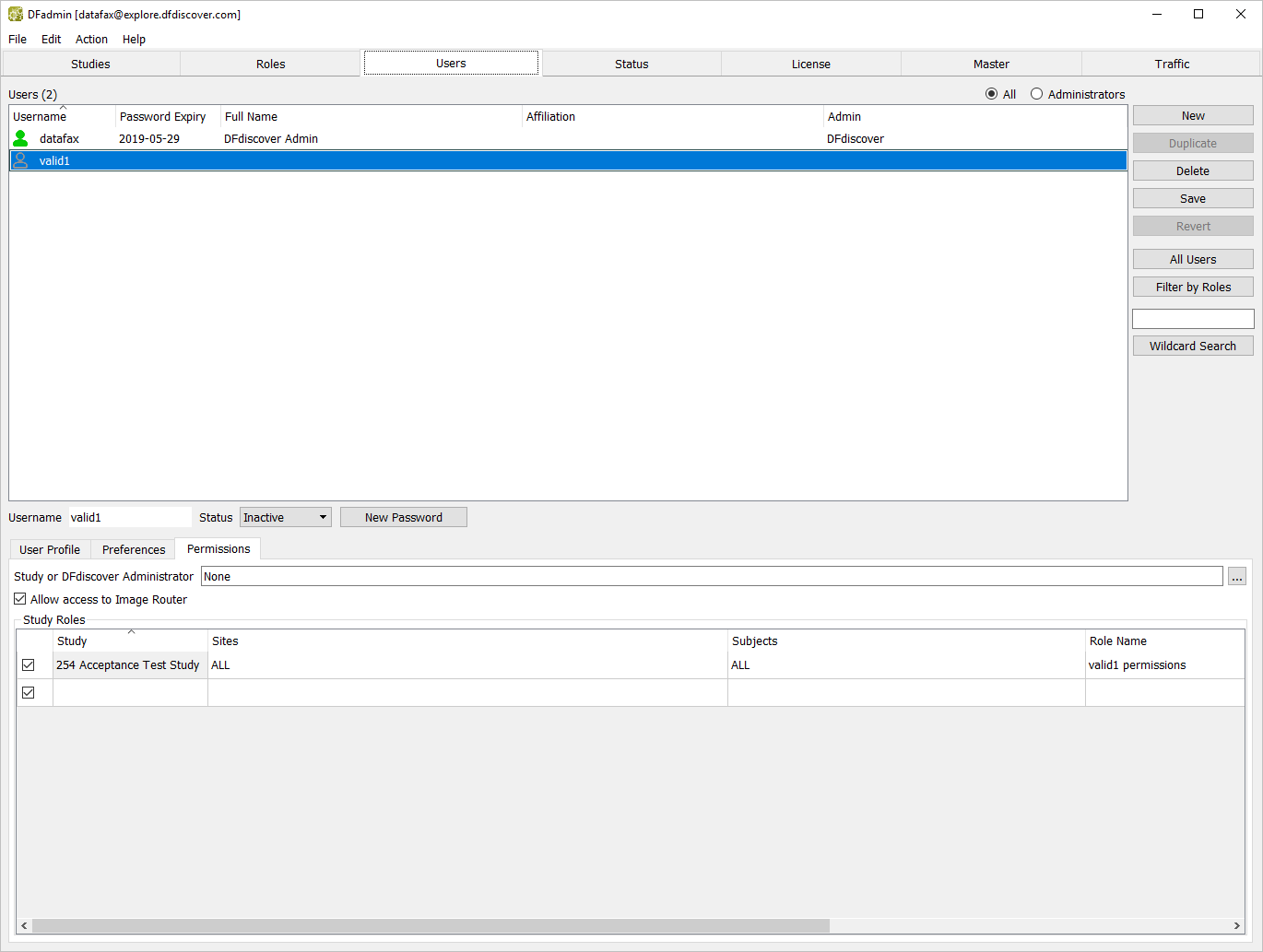Screen dimensions: 1263x952
Task: Click the valid1 inactive user icon
Action: (x=20, y=160)
